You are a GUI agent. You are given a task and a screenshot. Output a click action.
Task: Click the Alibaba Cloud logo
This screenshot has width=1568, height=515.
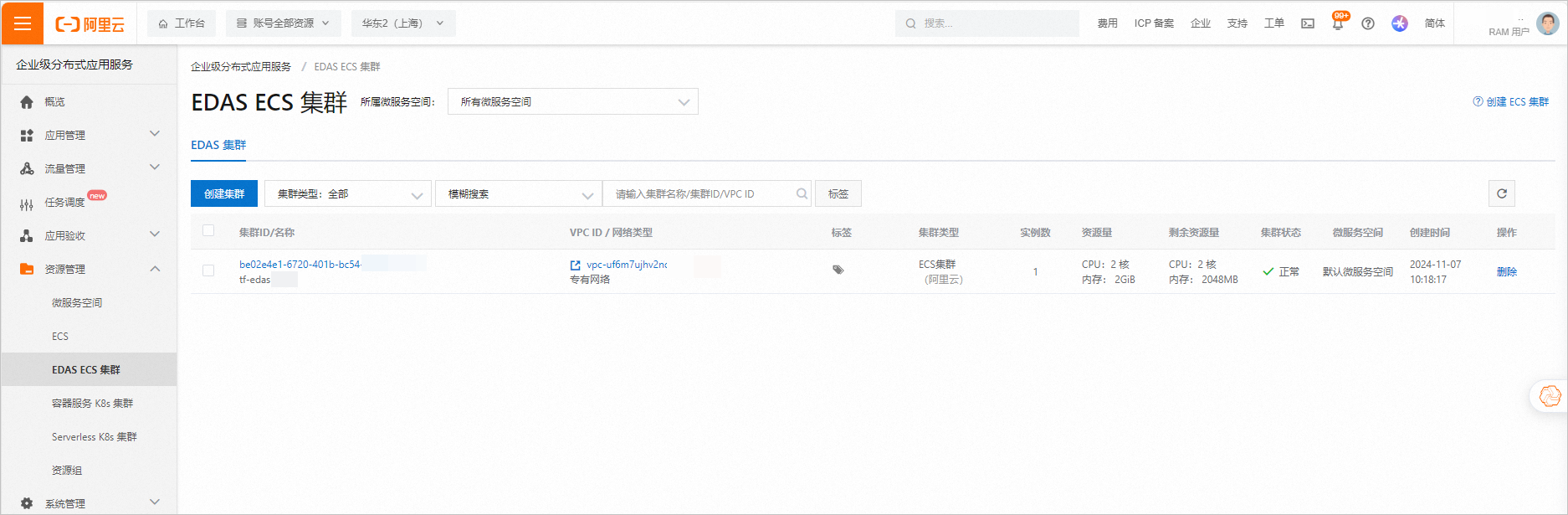coord(90,24)
